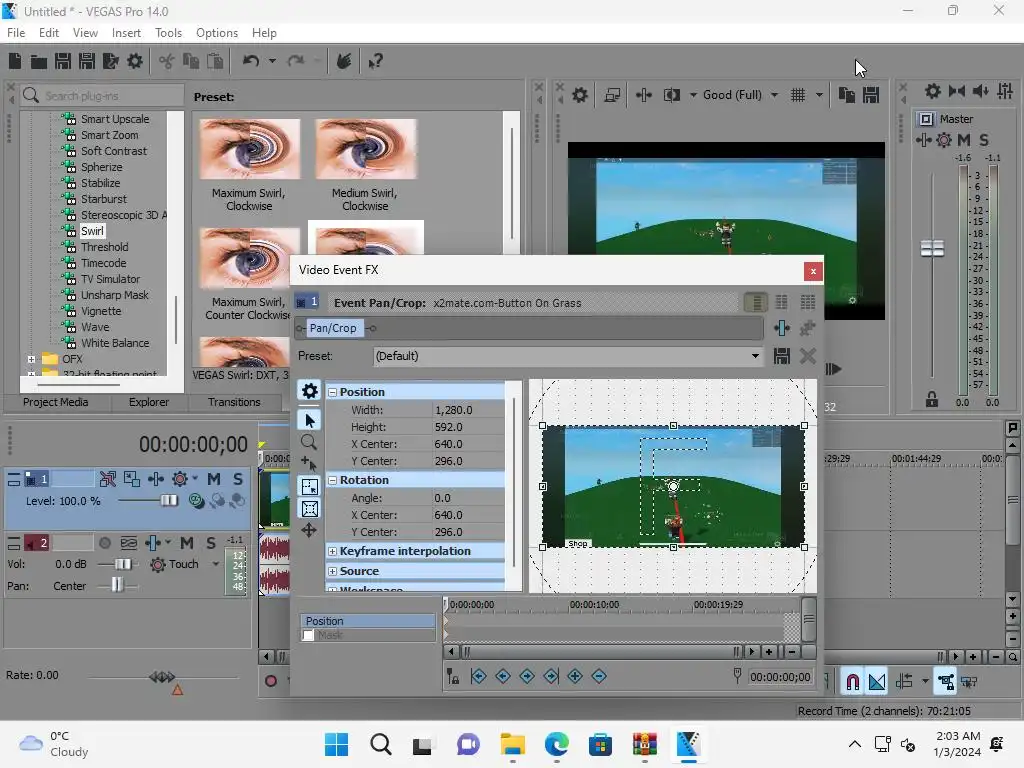
Task: Click the What's This help icon
Action: pos(375,61)
